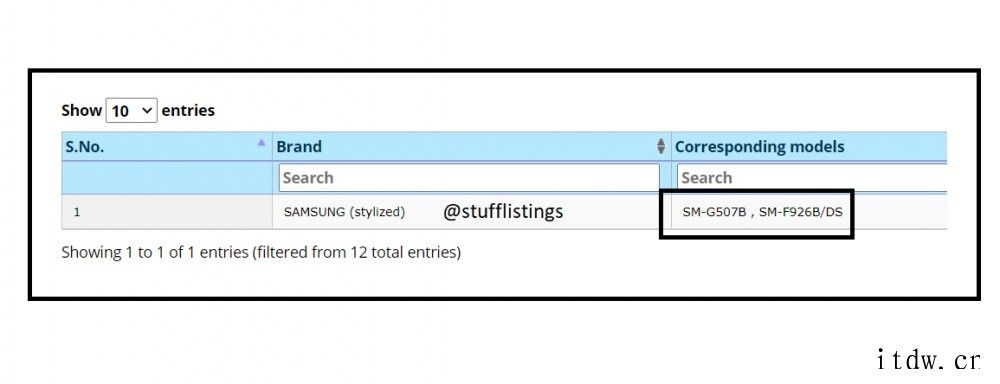Click the Show label before the dropdown

81,110
